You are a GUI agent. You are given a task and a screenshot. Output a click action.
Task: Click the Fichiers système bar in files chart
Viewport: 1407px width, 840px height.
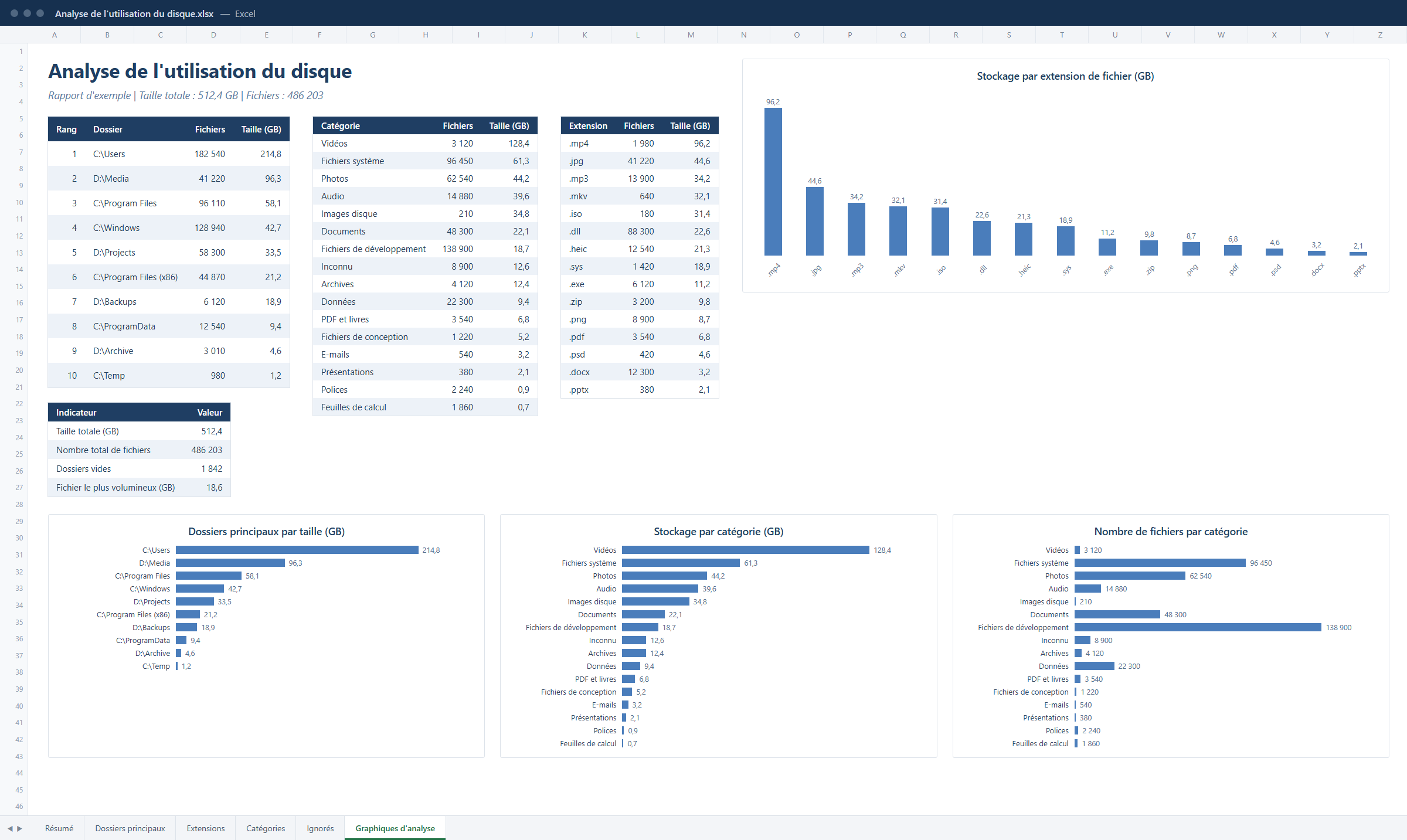coord(1160,563)
